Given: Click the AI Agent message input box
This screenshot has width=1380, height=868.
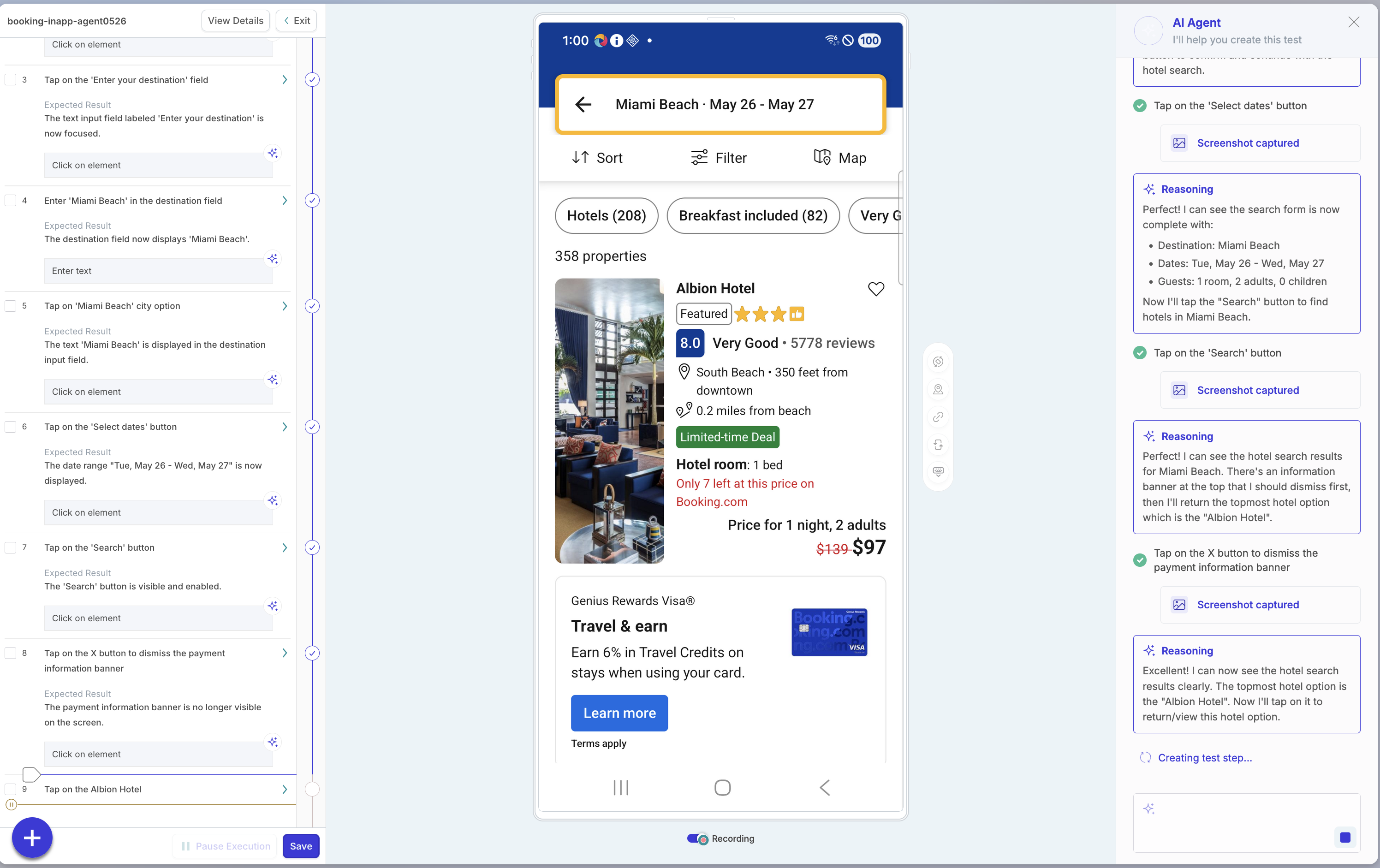Looking at the screenshot, I should 1246,823.
